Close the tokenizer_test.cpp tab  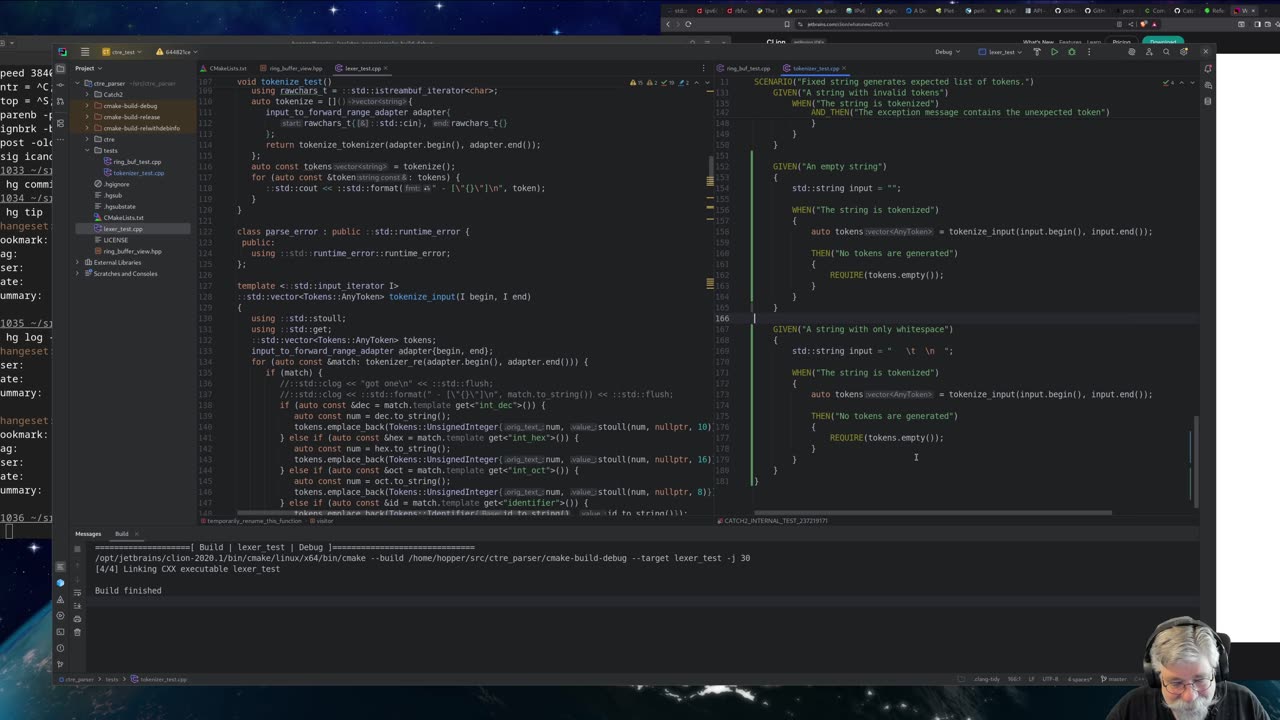[x=844, y=68]
